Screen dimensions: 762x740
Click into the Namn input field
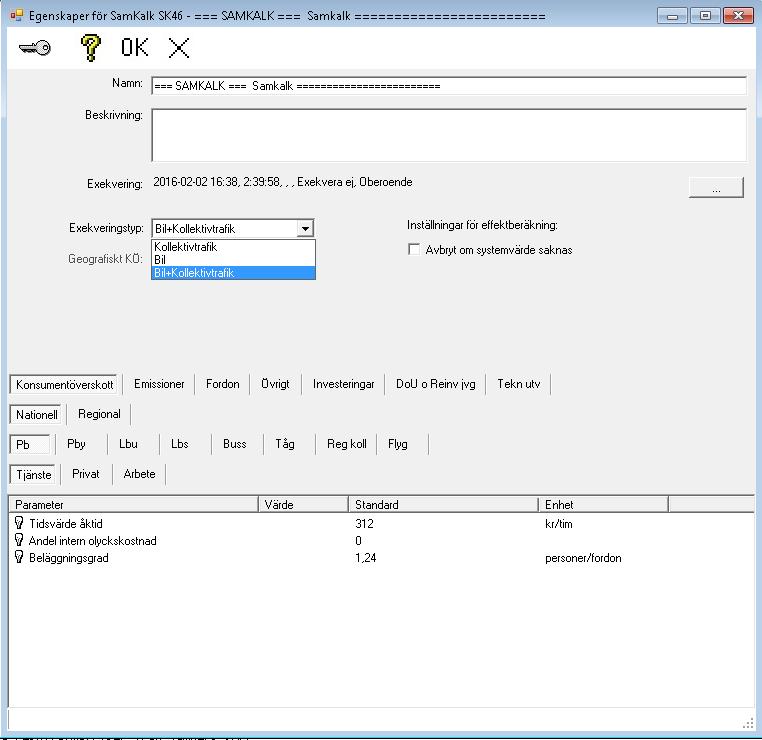[449, 86]
